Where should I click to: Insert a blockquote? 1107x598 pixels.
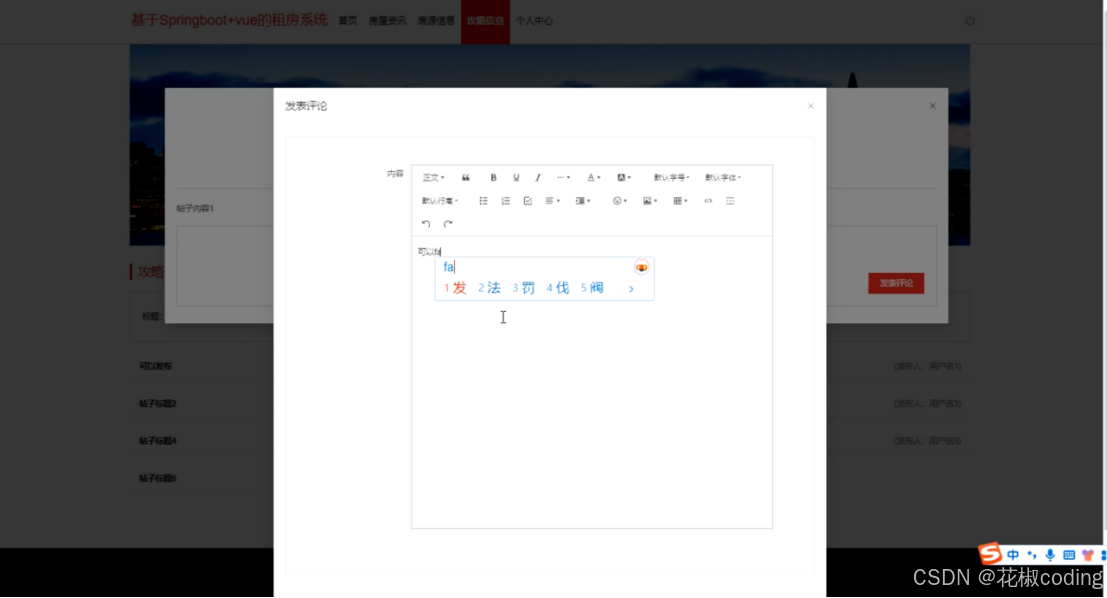[464, 177]
